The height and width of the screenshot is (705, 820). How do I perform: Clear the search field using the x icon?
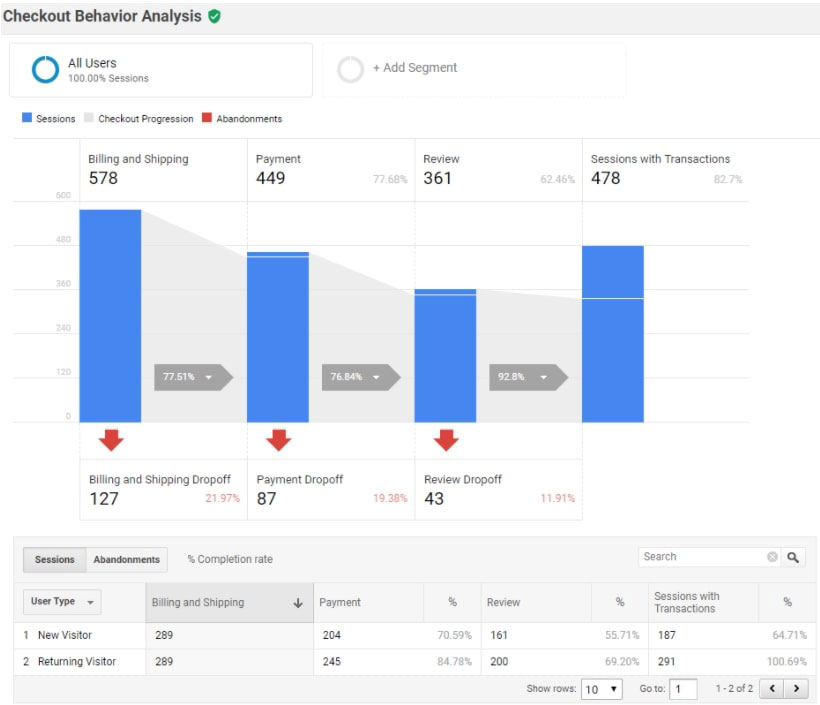[771, 556]
